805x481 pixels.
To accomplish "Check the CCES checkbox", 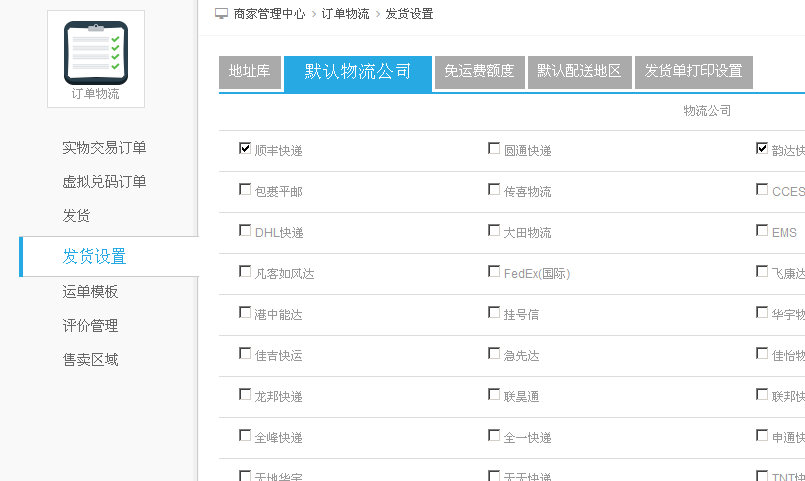I will point(762,189).
